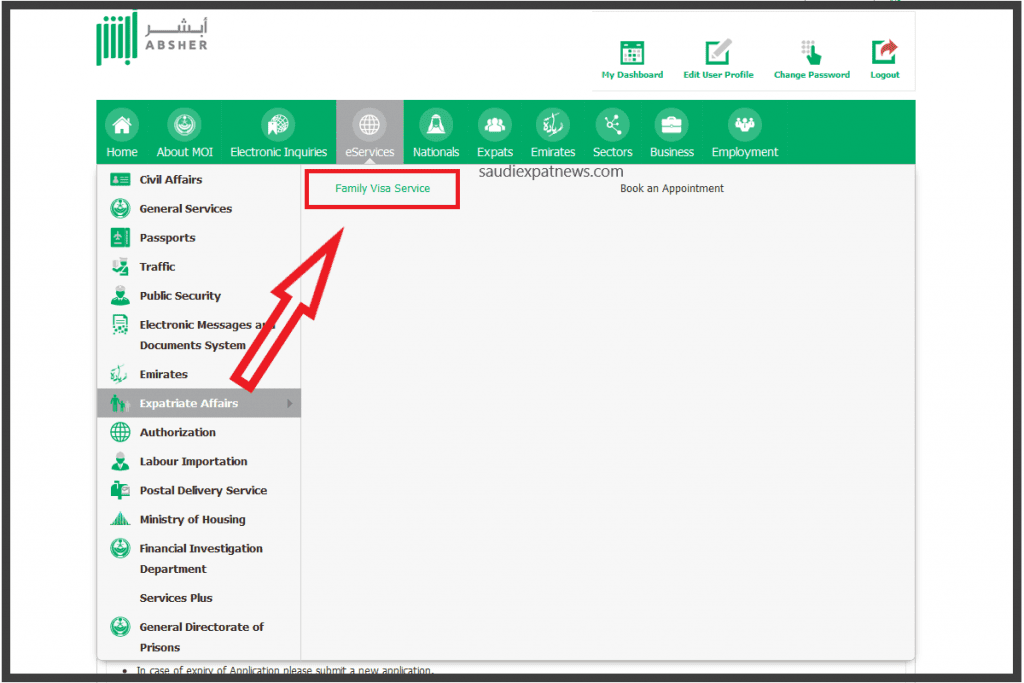The image size is (1024, 683).
Task: Click the Book an Appointment link
Action: pos(671,188)
